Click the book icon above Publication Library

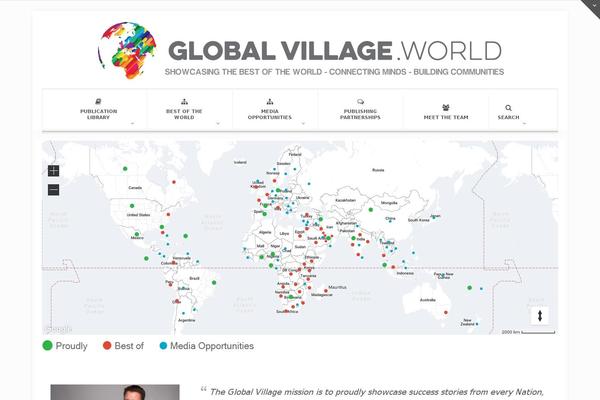(98, 101)
